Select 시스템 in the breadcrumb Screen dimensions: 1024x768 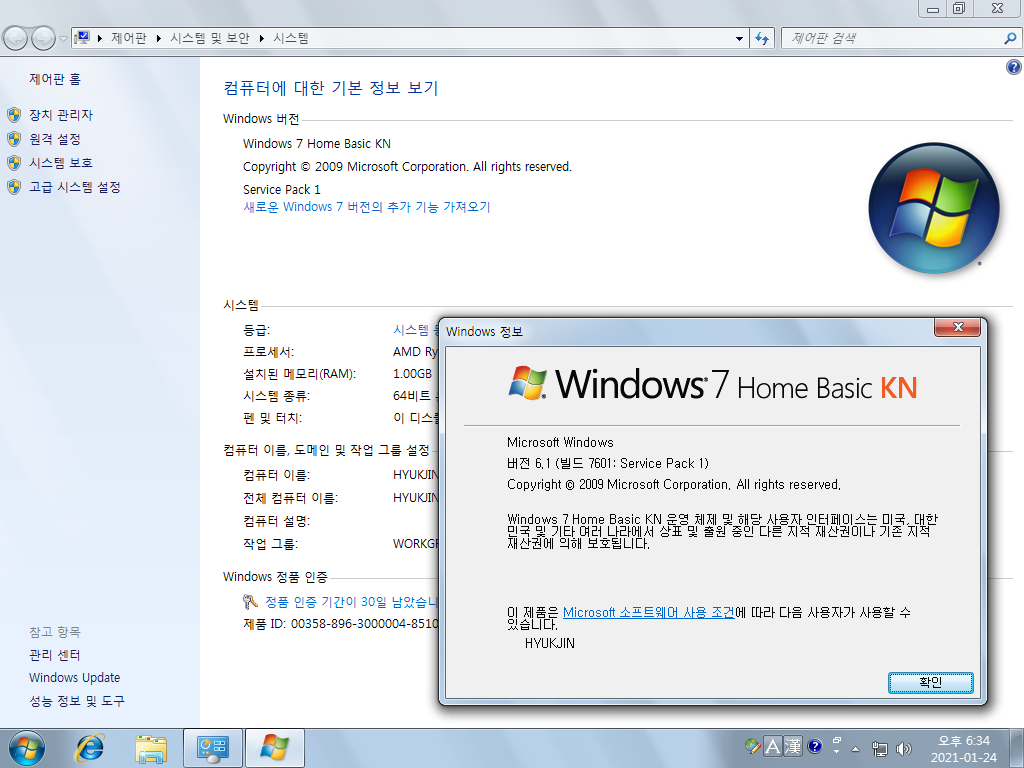coord(291,39)
